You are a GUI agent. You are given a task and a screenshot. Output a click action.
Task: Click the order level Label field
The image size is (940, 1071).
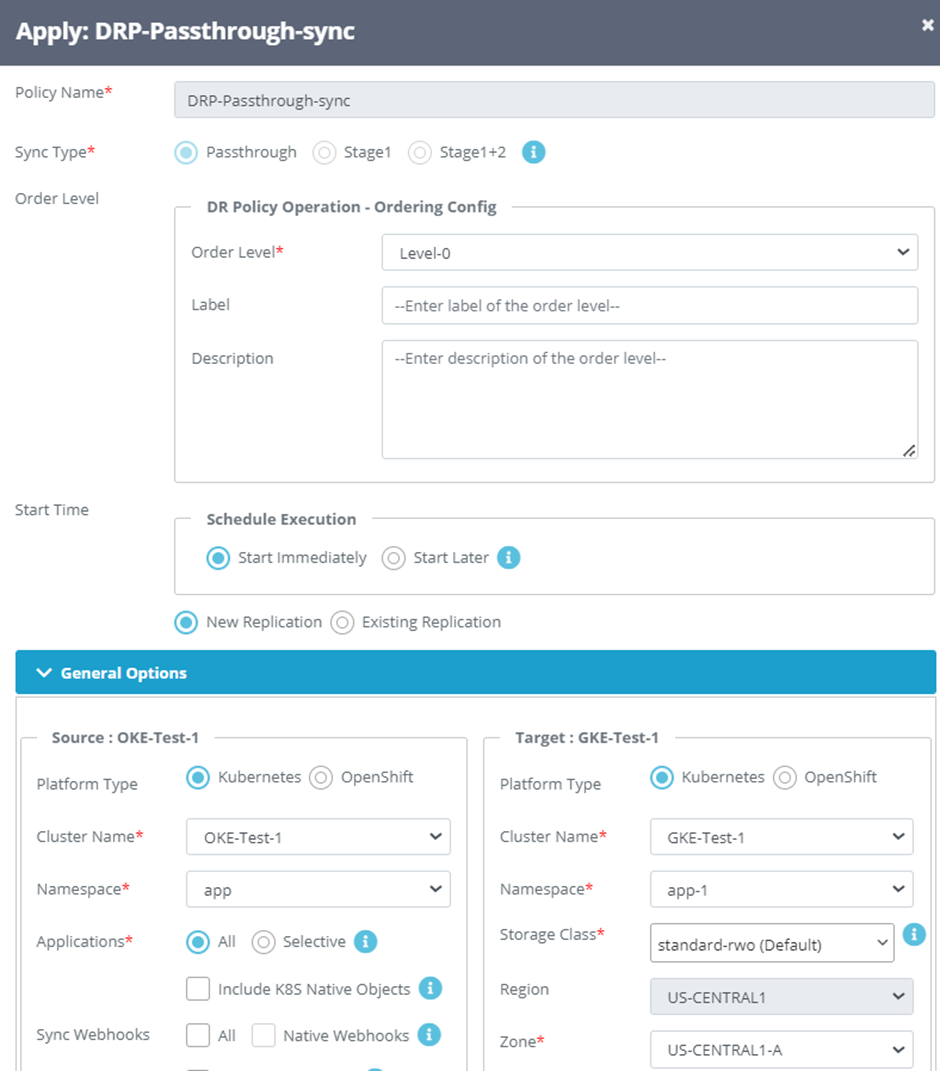(x=650, y=305)
